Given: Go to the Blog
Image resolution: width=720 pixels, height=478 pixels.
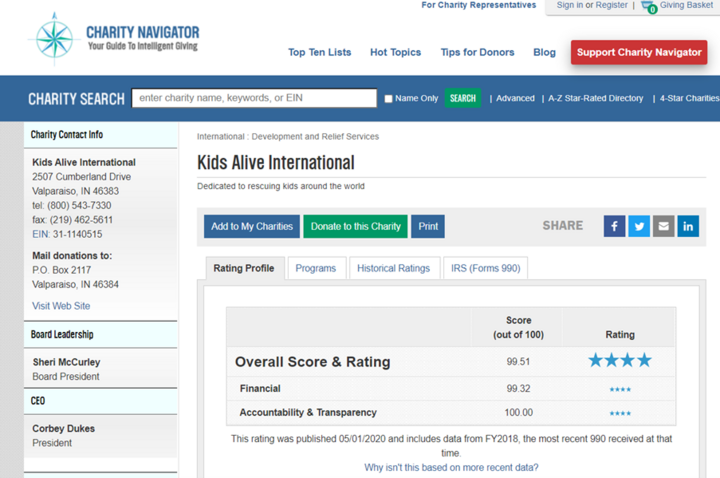Looking at the screenshot, I should (x=544, y=52).
